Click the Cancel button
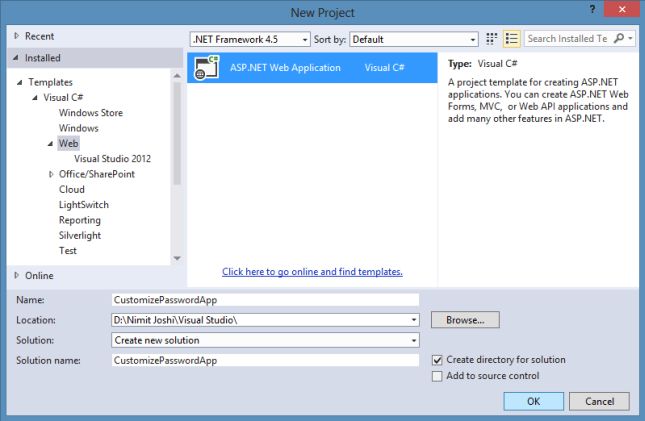645x421 pixels. coord(599,401)
